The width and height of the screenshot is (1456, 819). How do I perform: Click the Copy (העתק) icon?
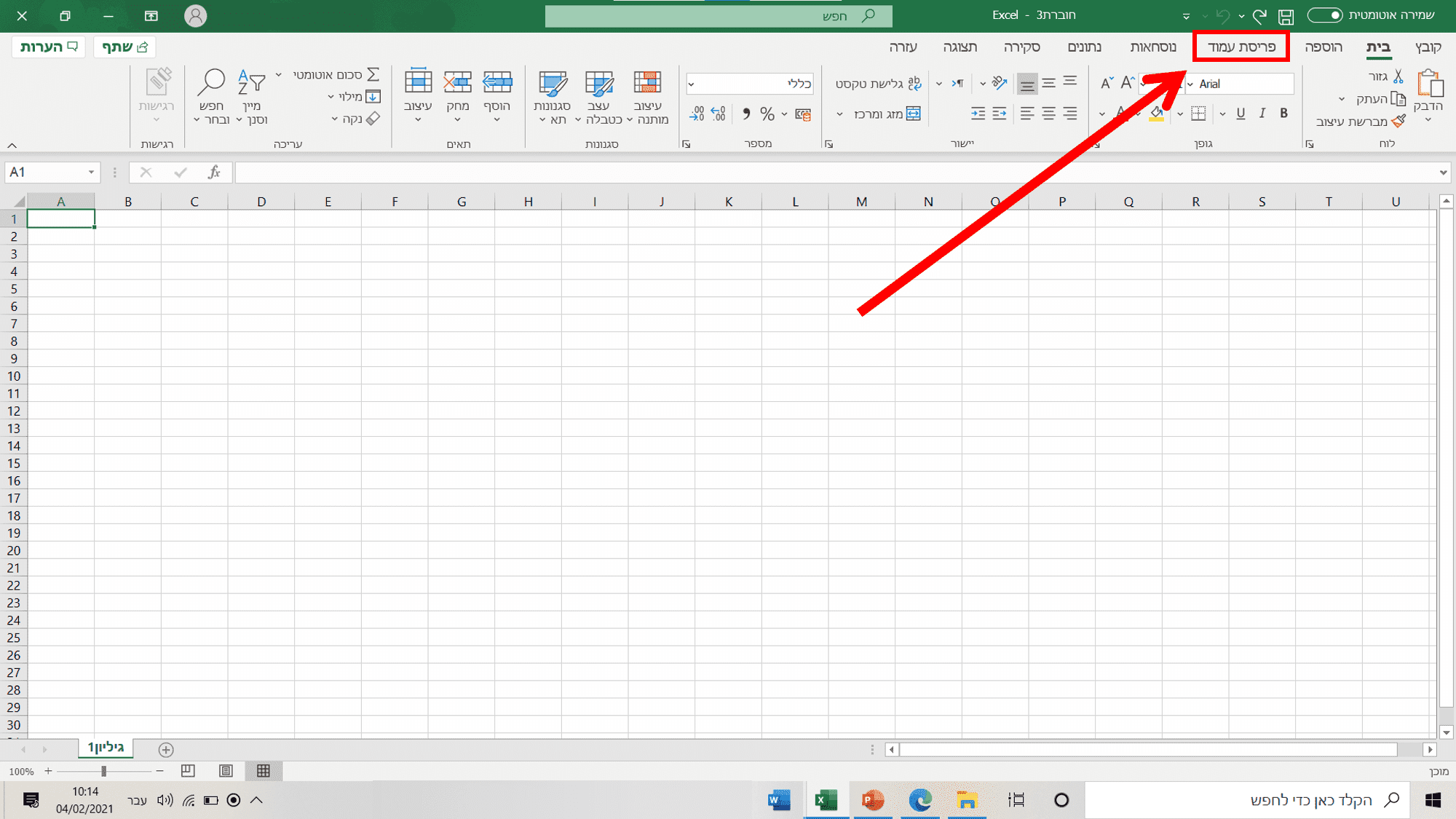coord(1398,98)
